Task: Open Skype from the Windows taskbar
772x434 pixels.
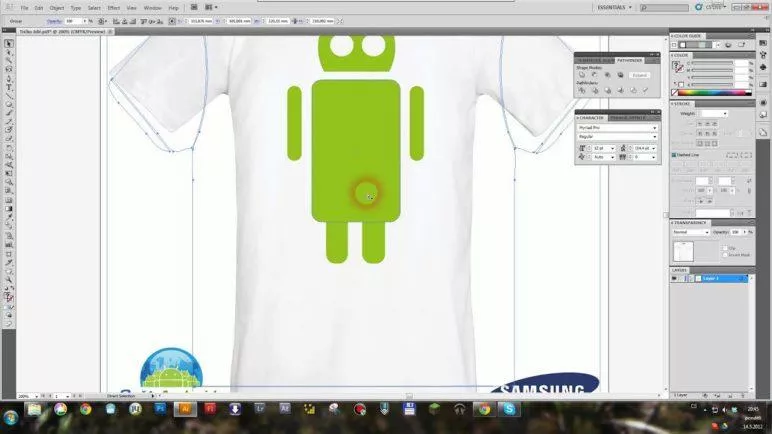Action: coord(509,409)
